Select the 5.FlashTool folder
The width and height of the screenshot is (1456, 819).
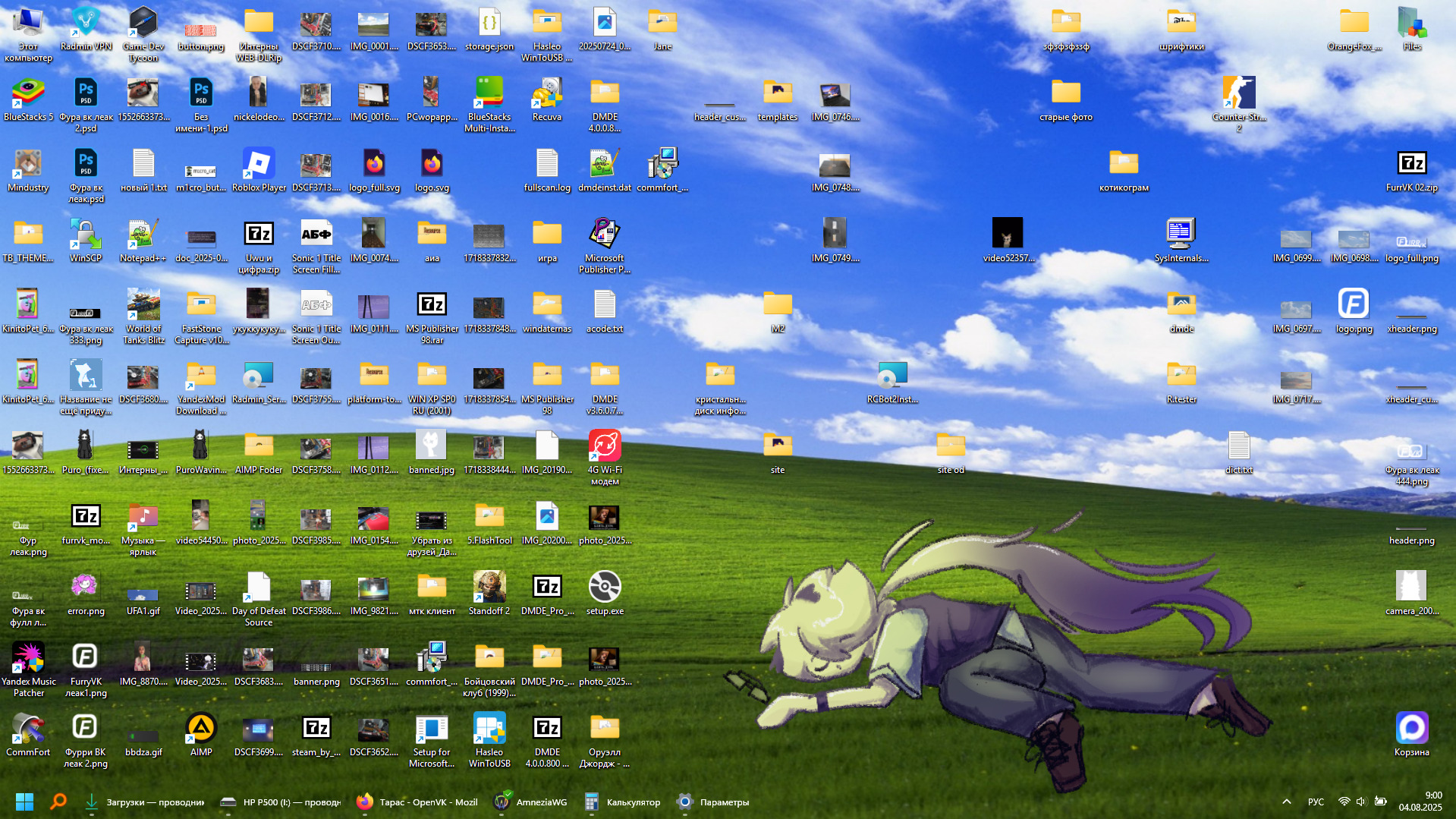coord(489,523)
